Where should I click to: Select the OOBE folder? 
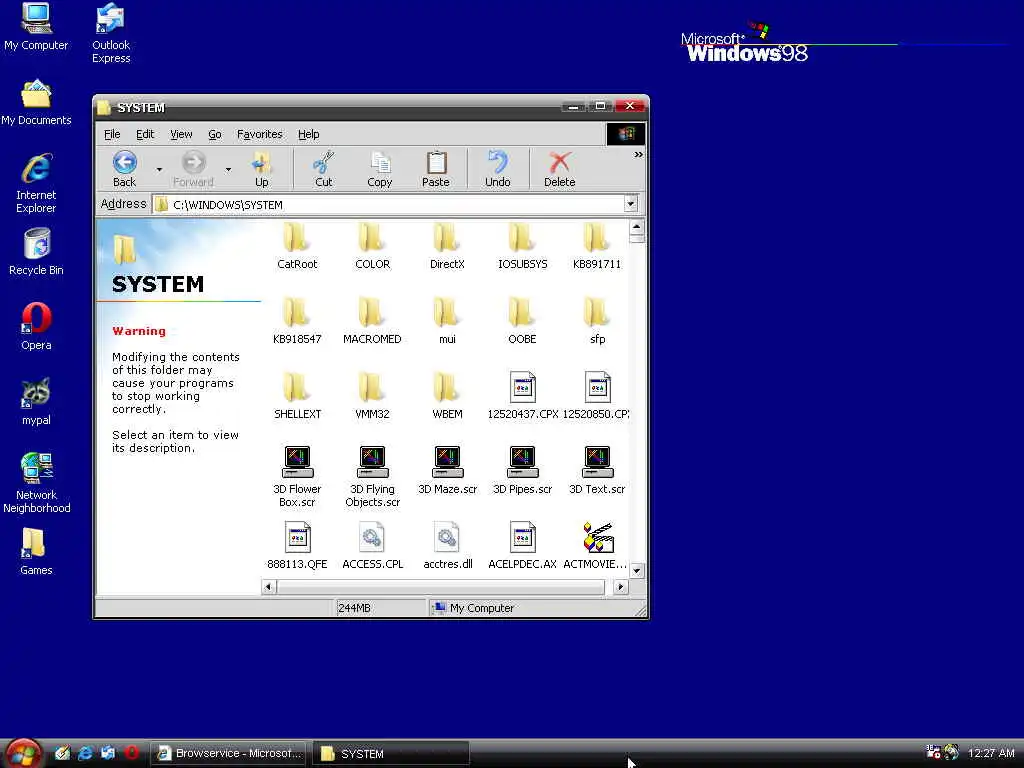tap(522, 321)
